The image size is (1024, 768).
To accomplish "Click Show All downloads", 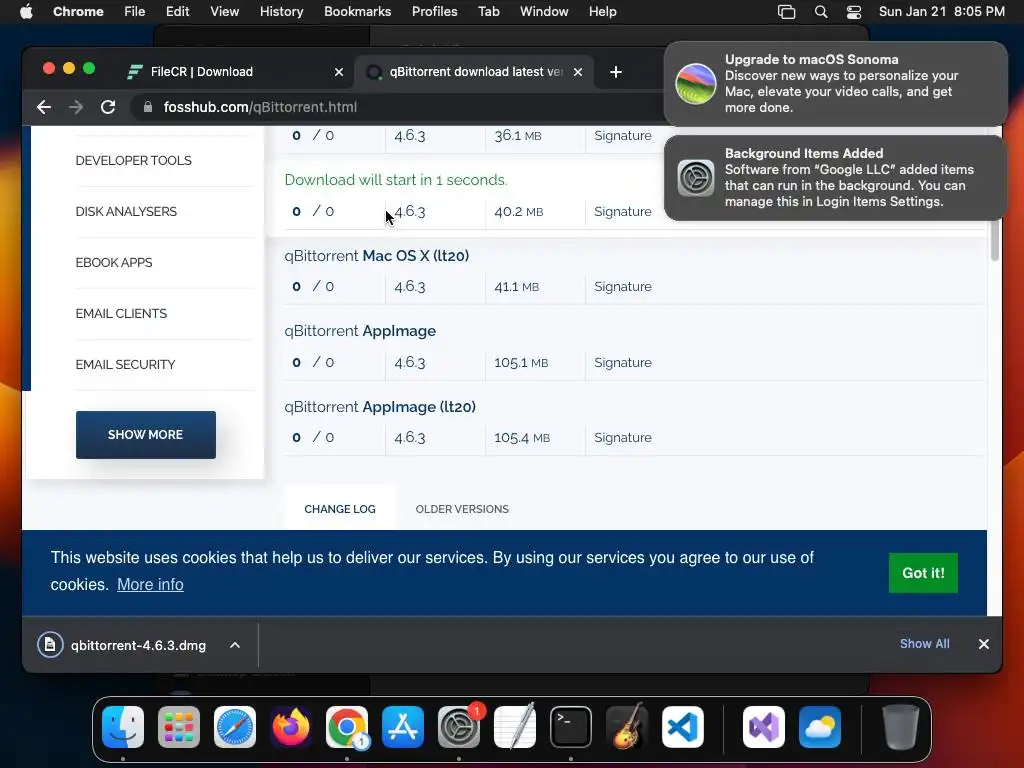I will pos(924,644).
